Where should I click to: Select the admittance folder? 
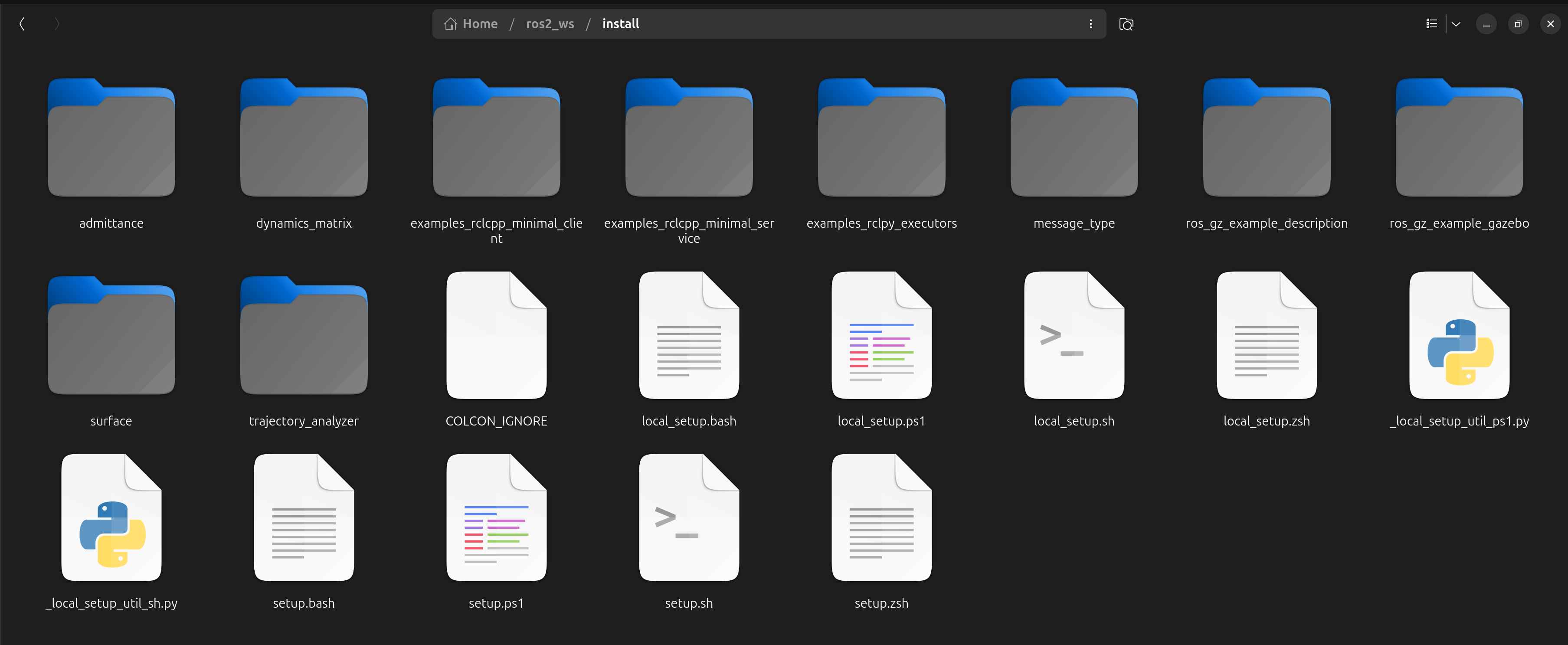click(x=111, y=139)
